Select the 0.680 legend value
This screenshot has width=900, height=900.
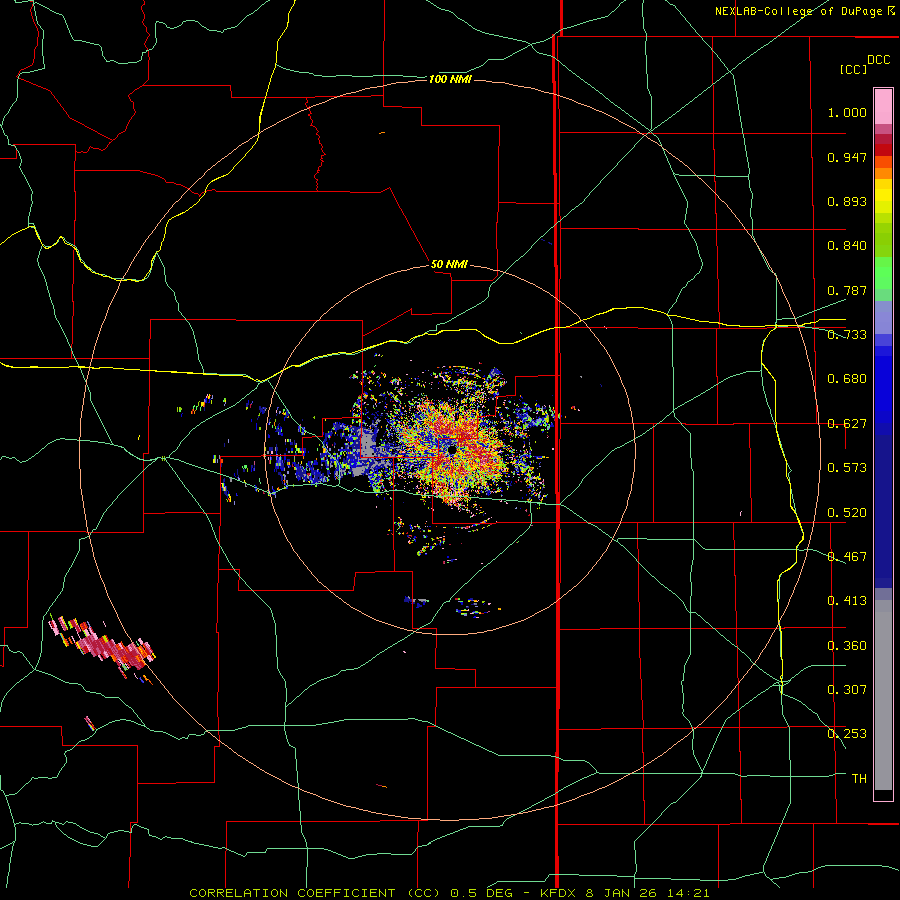pos(847,379)
